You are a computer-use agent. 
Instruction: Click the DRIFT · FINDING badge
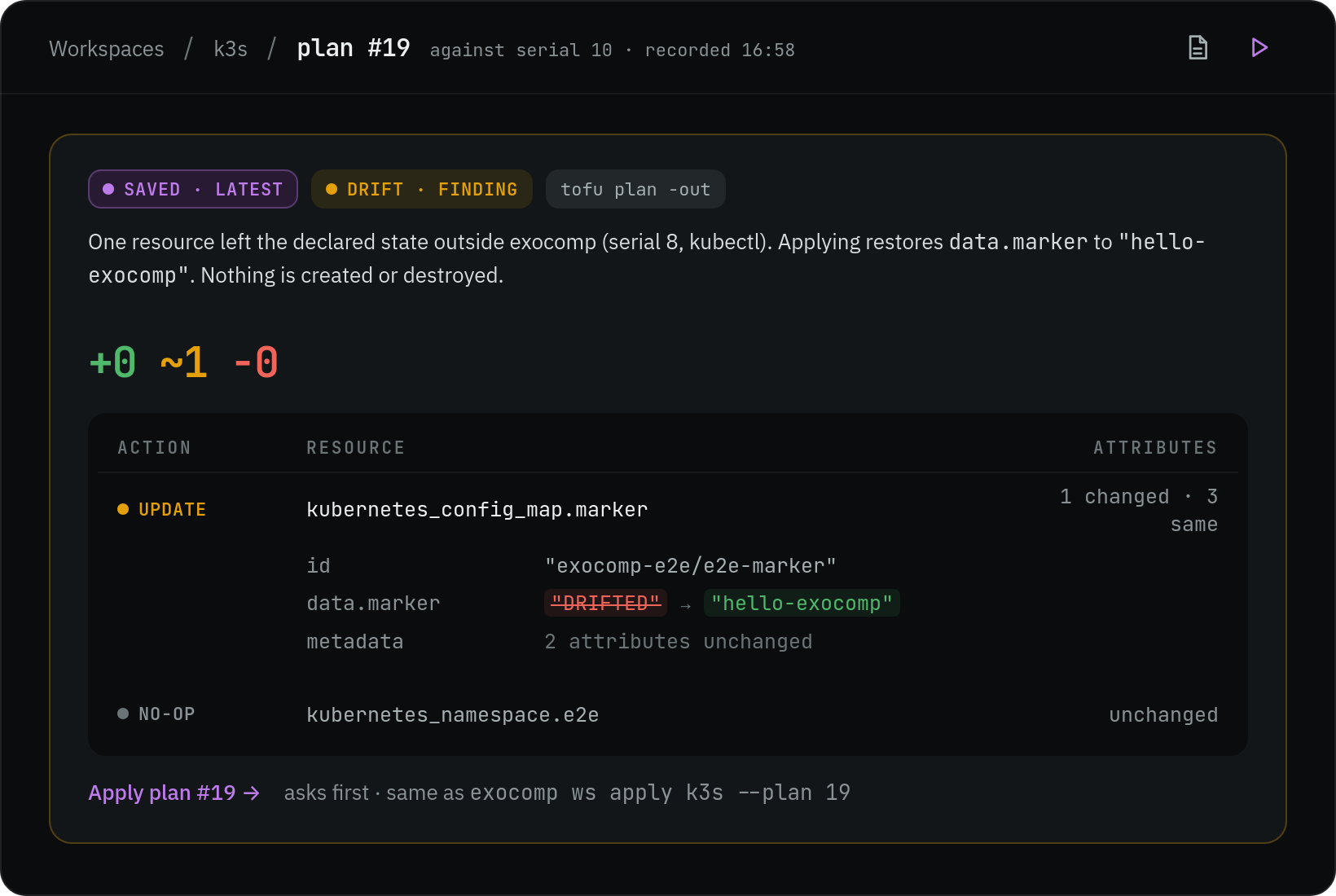tap(422, 189)
